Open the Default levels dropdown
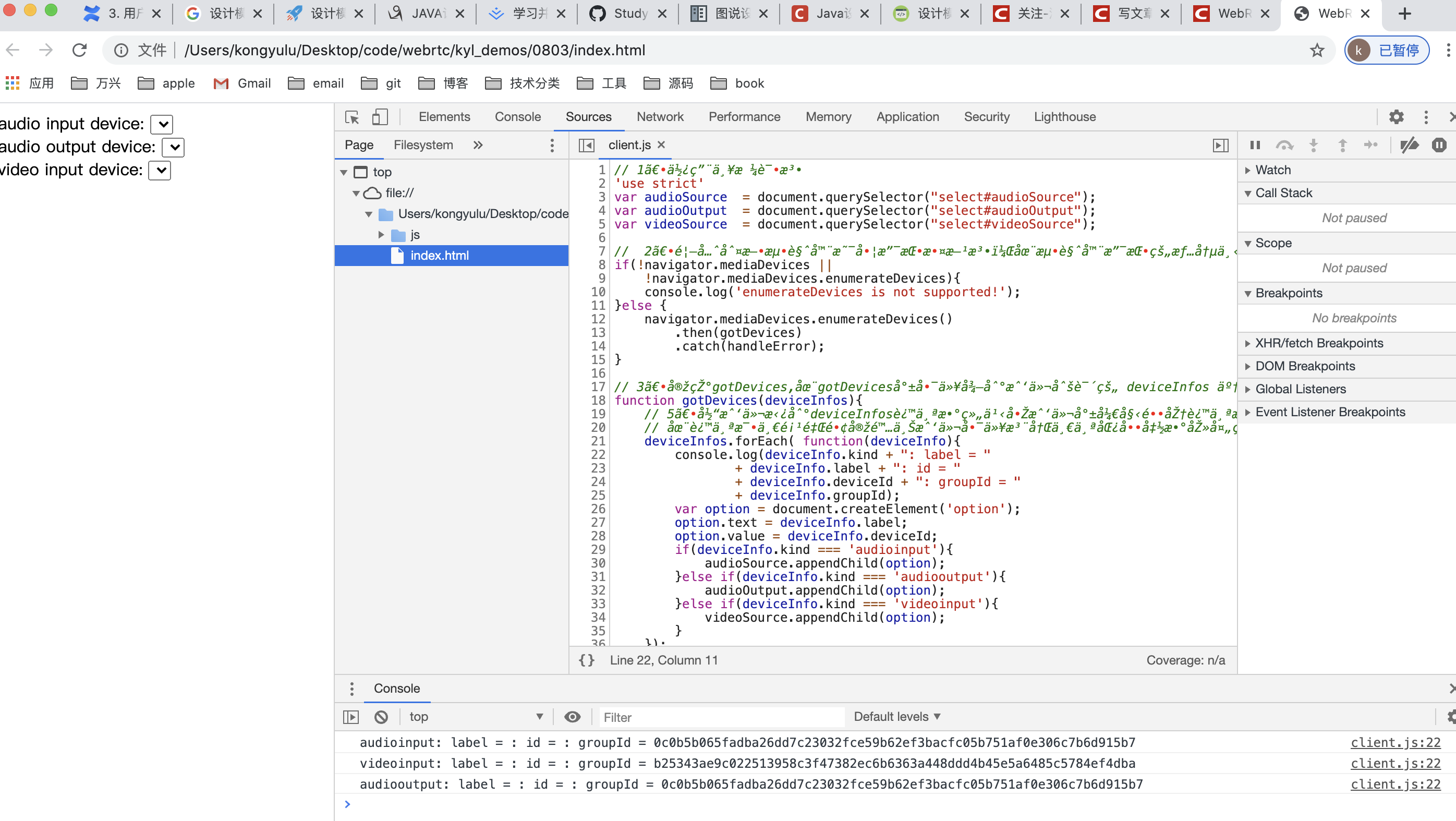1456x821 pixels. click(x=896, y=716)
